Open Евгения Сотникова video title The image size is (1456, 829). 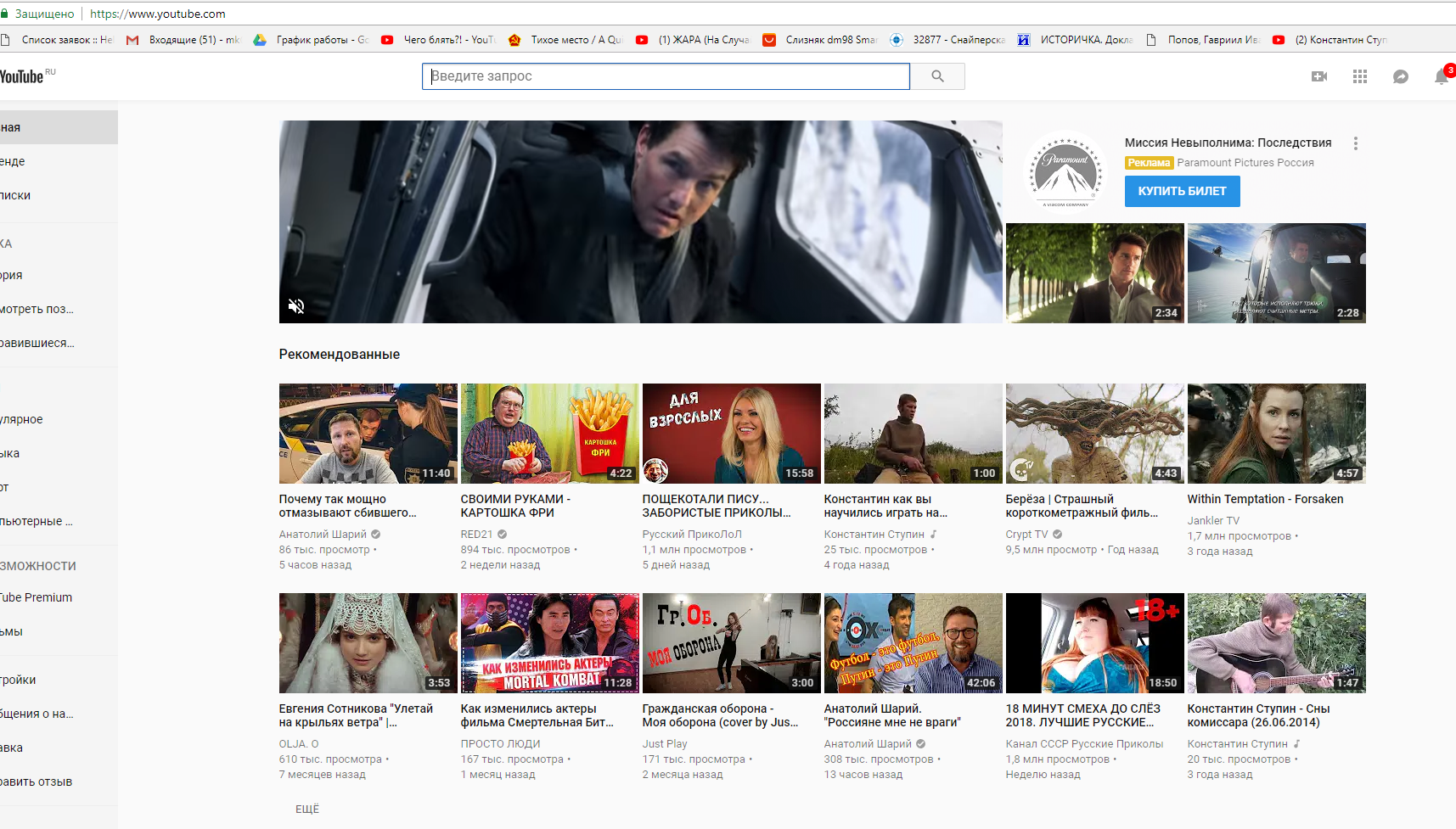[x=356, y=715]
